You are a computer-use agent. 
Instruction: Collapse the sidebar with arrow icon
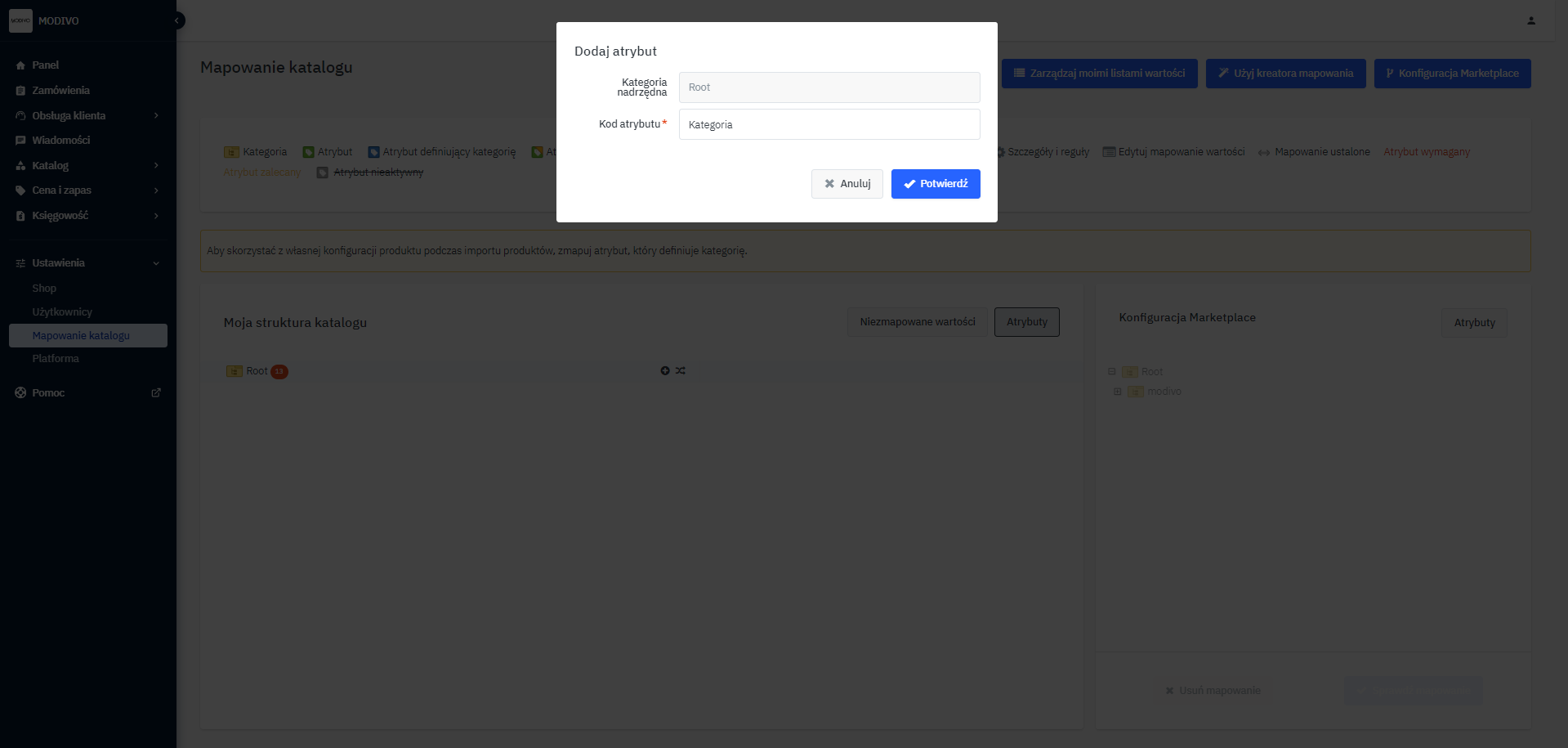pos(177,20)
